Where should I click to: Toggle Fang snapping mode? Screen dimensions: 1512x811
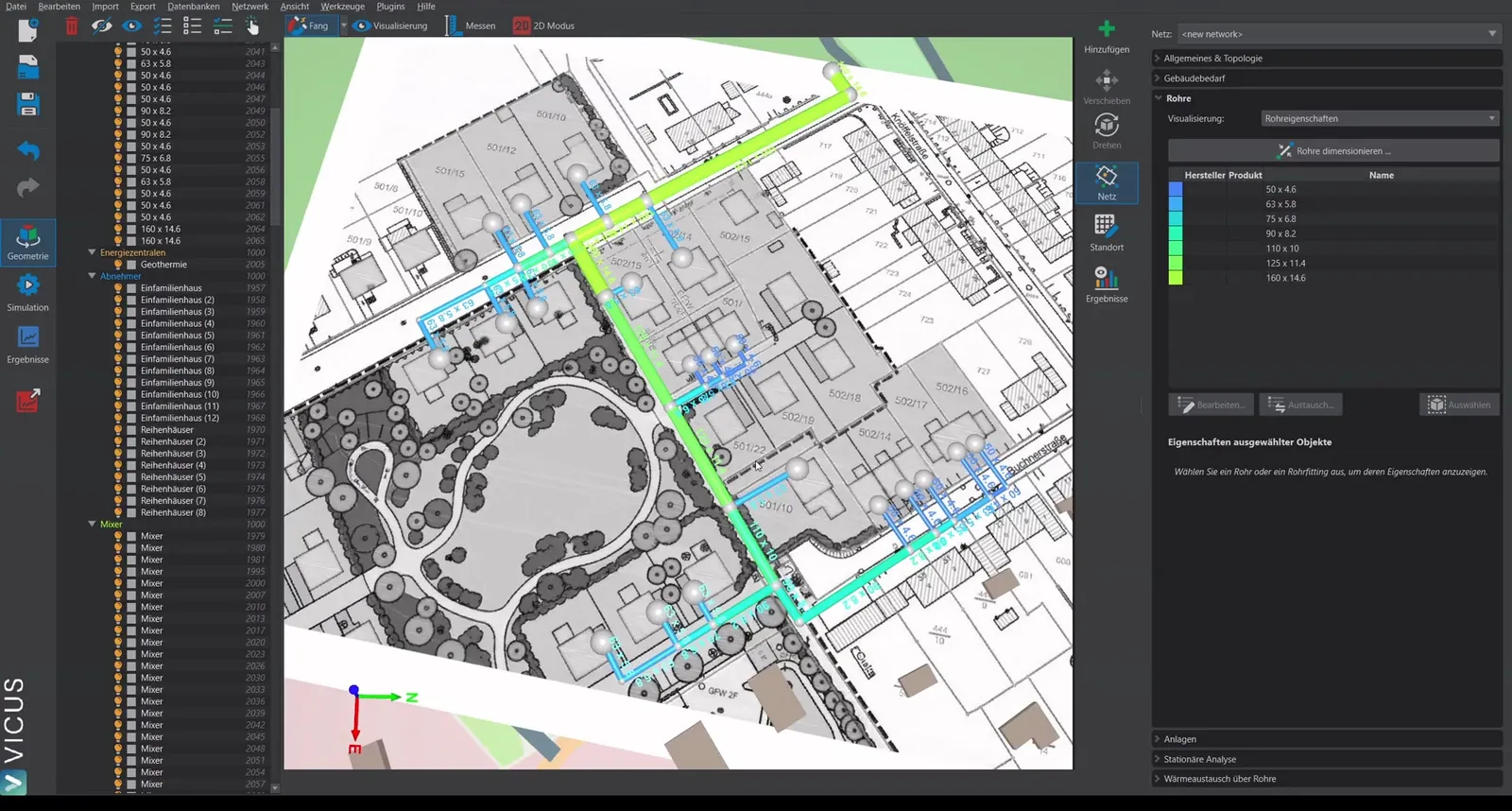pyautogui.click(x=309, y=26)
